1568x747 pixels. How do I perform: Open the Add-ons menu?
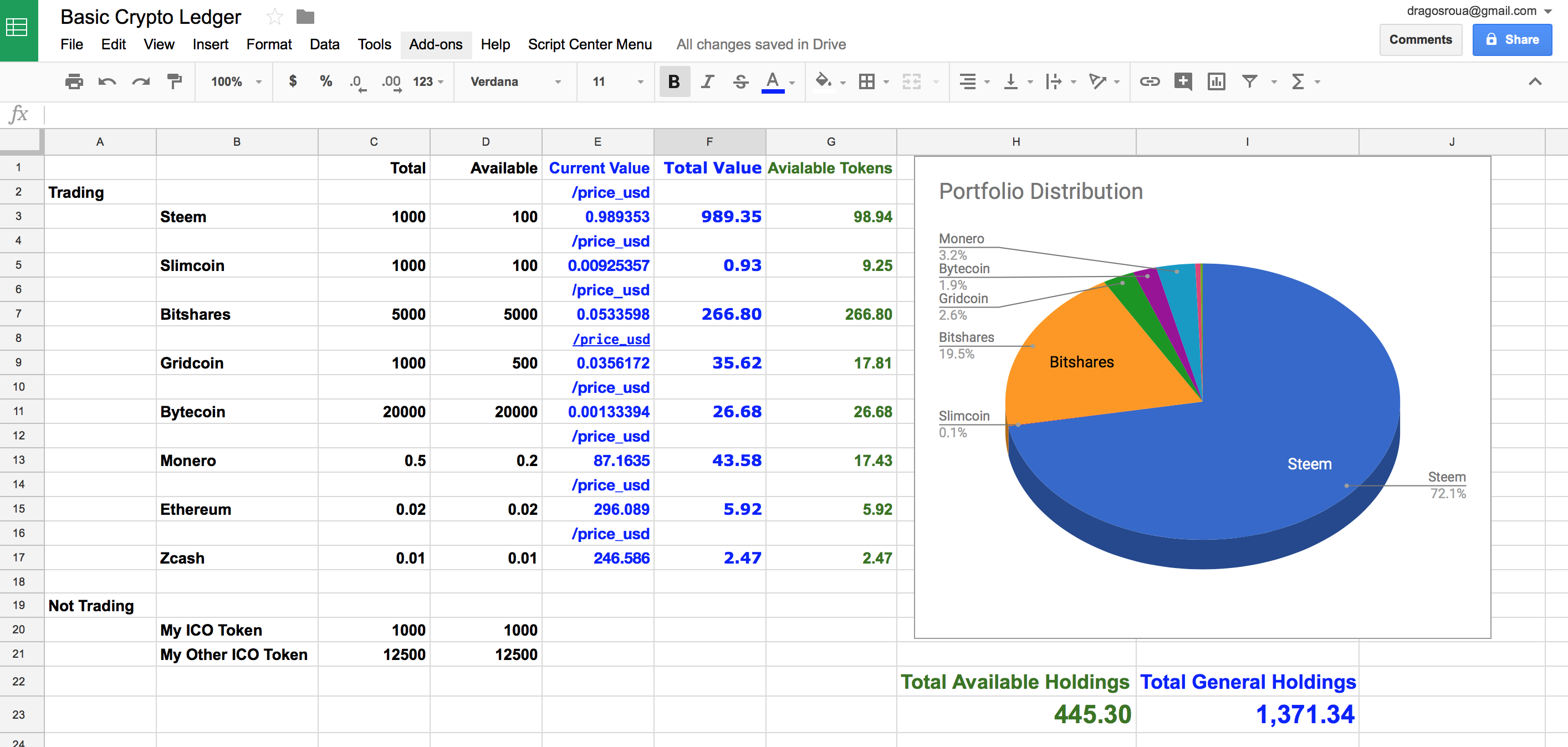(436, 44)
